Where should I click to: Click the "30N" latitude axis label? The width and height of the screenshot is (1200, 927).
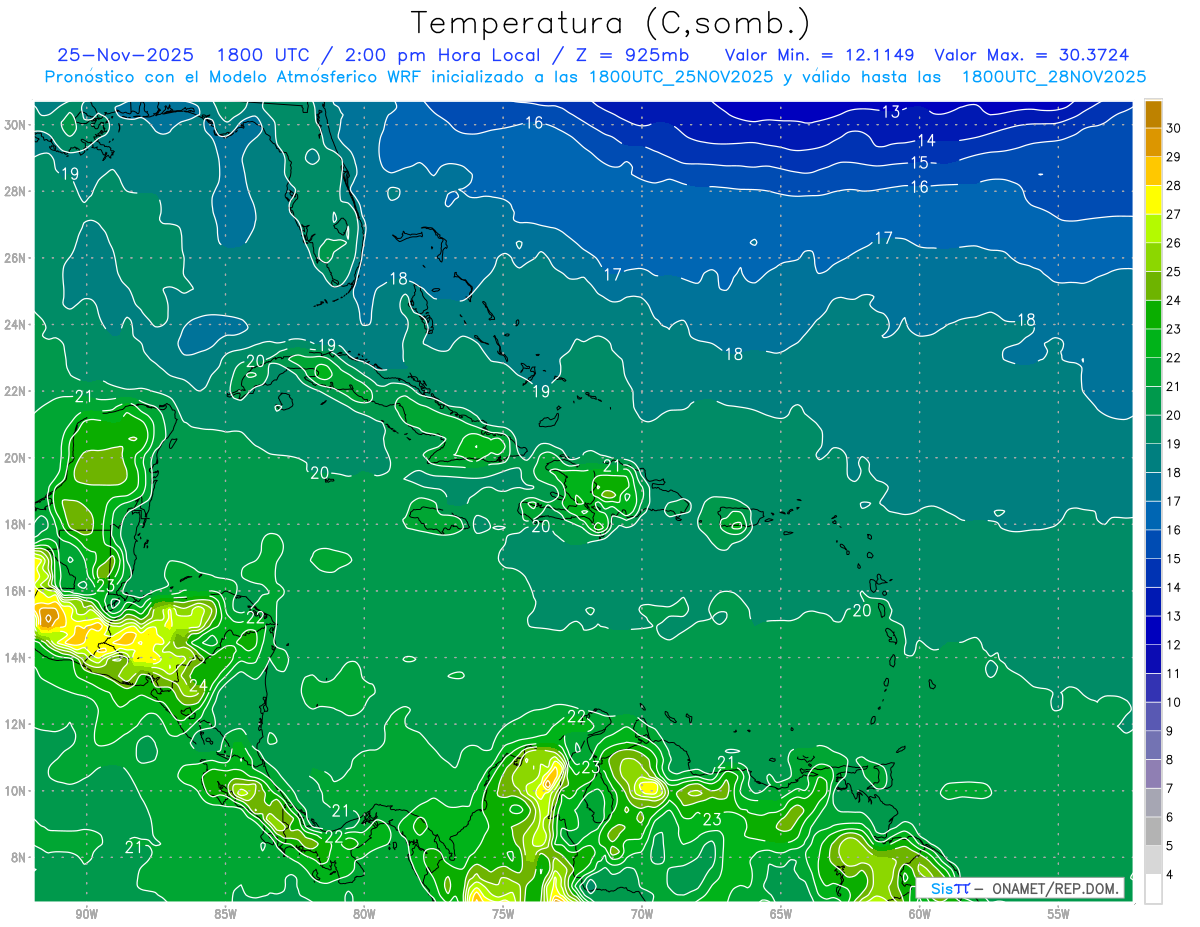pos(14,125)
